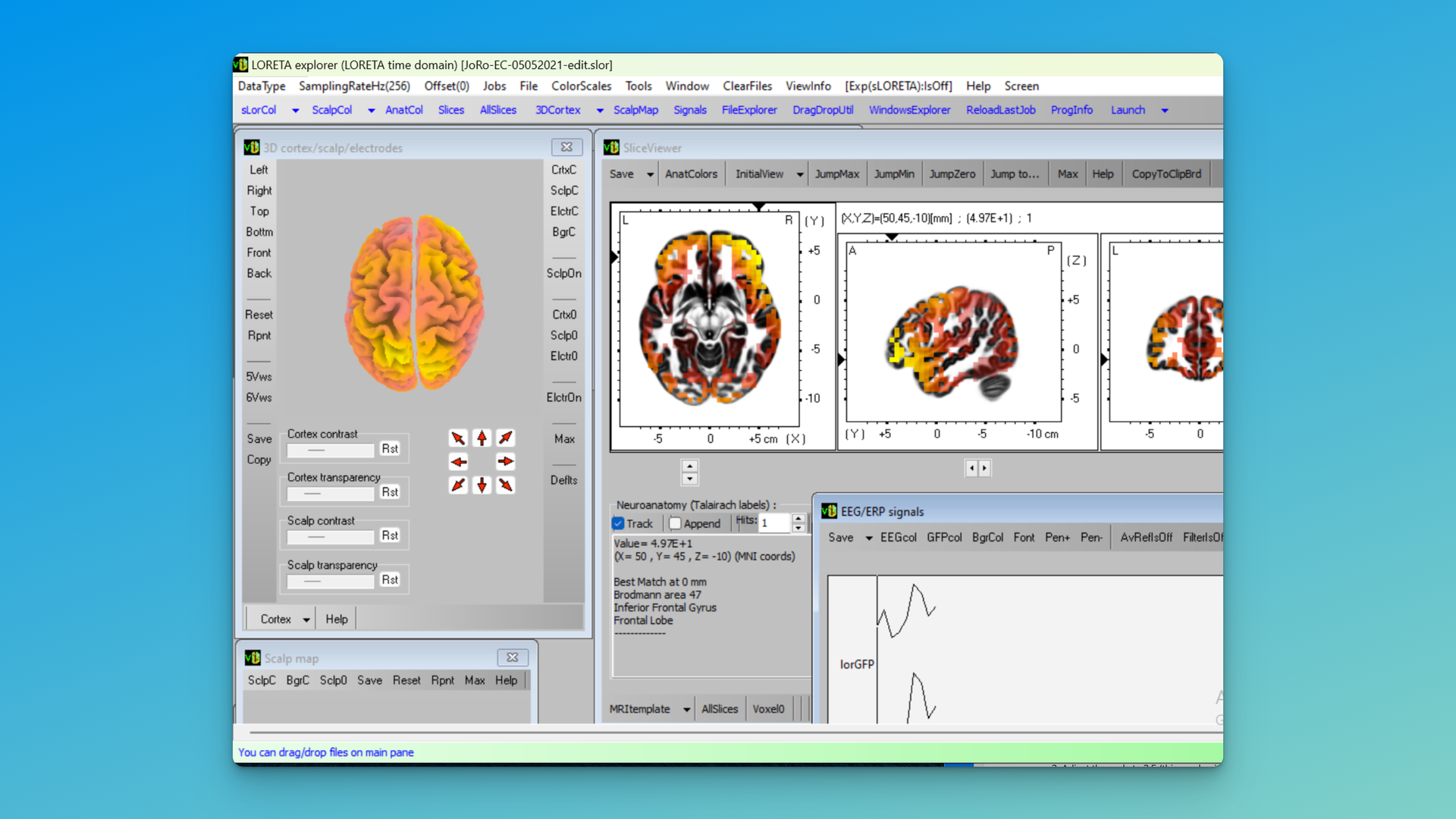Increase the Hits stepper value
1456x819 pixels.
click(x=799, y=519)
